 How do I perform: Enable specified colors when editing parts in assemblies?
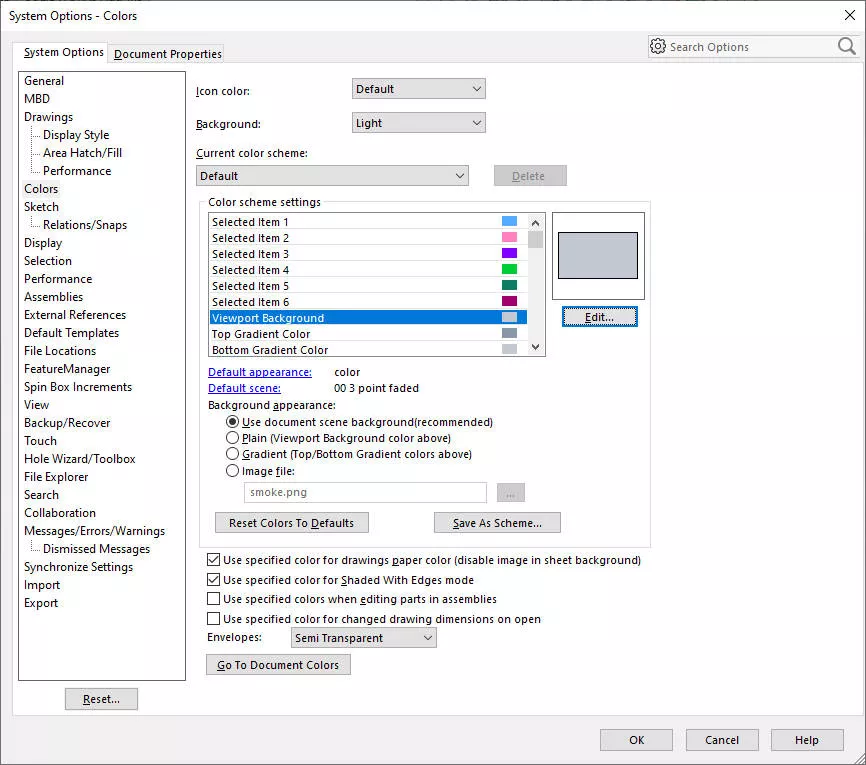click(x=214, y=599)
